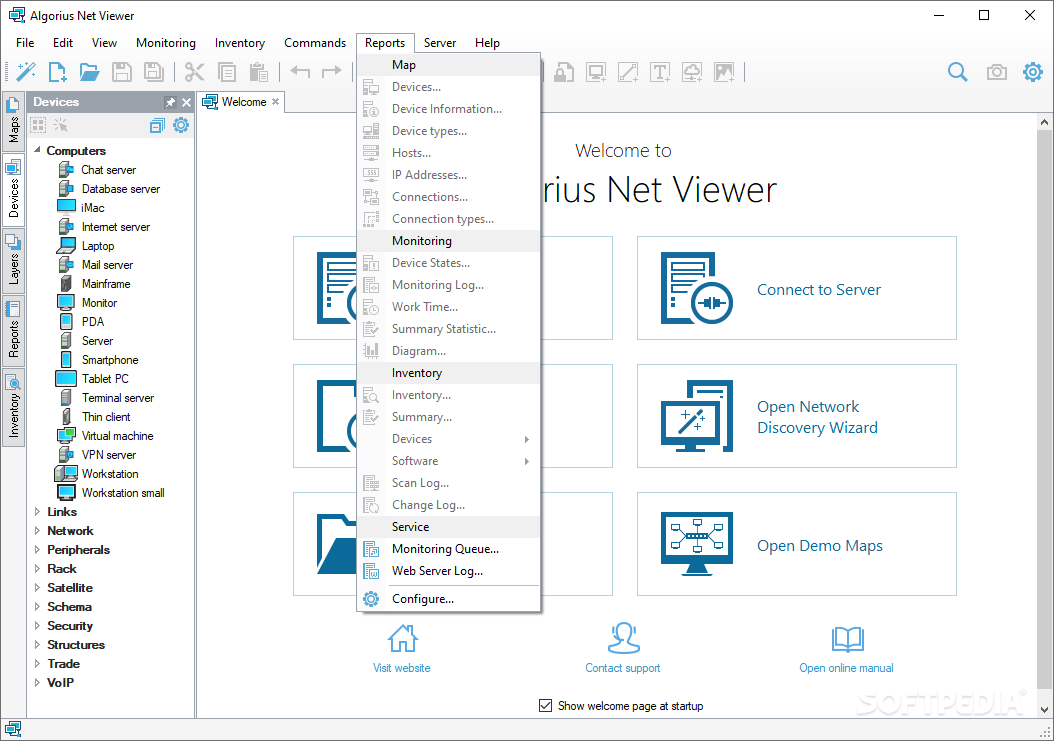Viewport: 1054px width, 741px height.
Task: Choose Monitoring Queue from Reports menu
Action: [x=448, y=549]
